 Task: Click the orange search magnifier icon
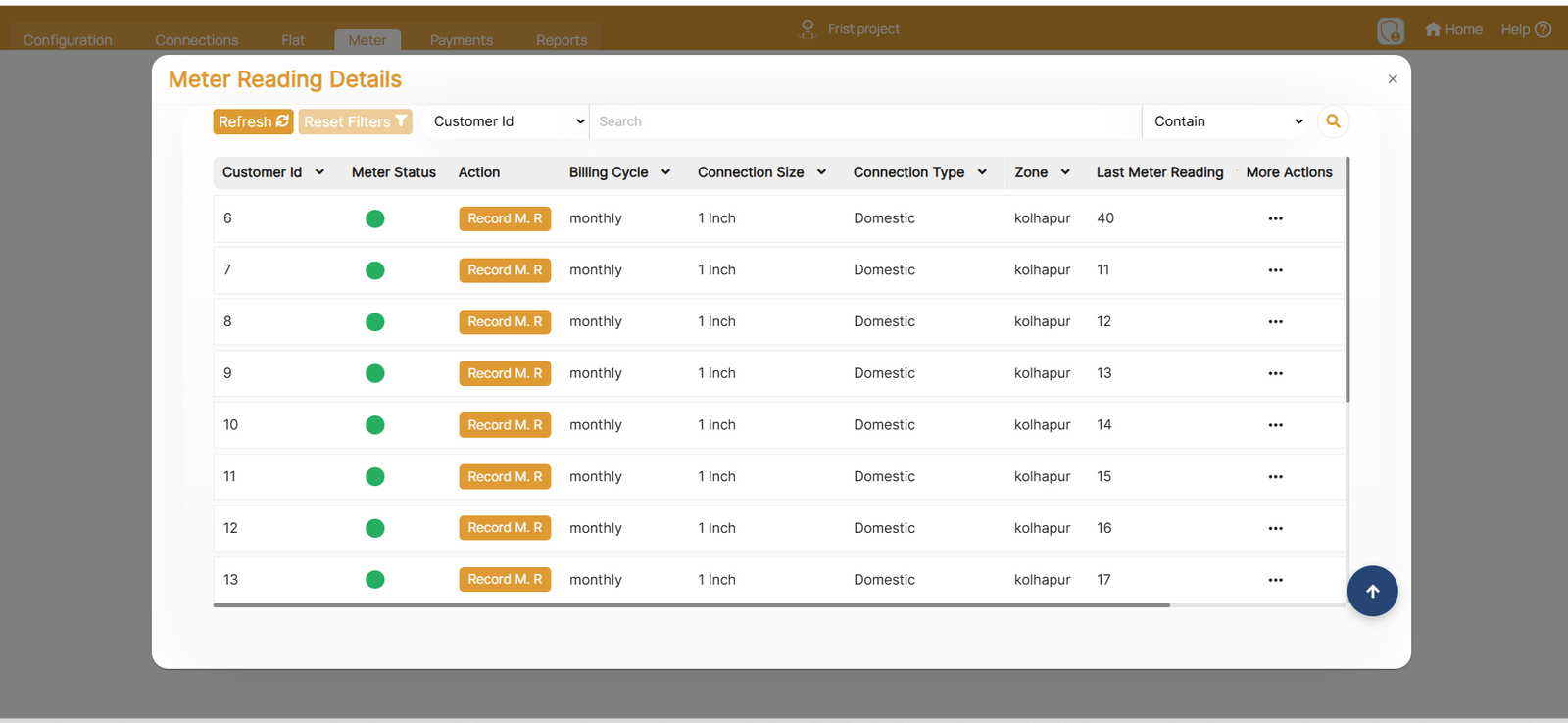point(1333,121)
